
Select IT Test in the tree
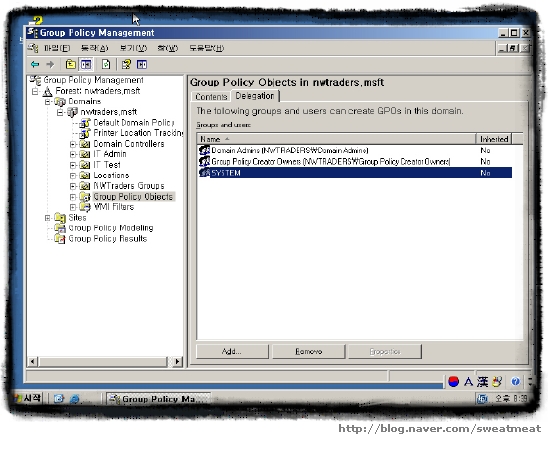(x=107, y=165)
